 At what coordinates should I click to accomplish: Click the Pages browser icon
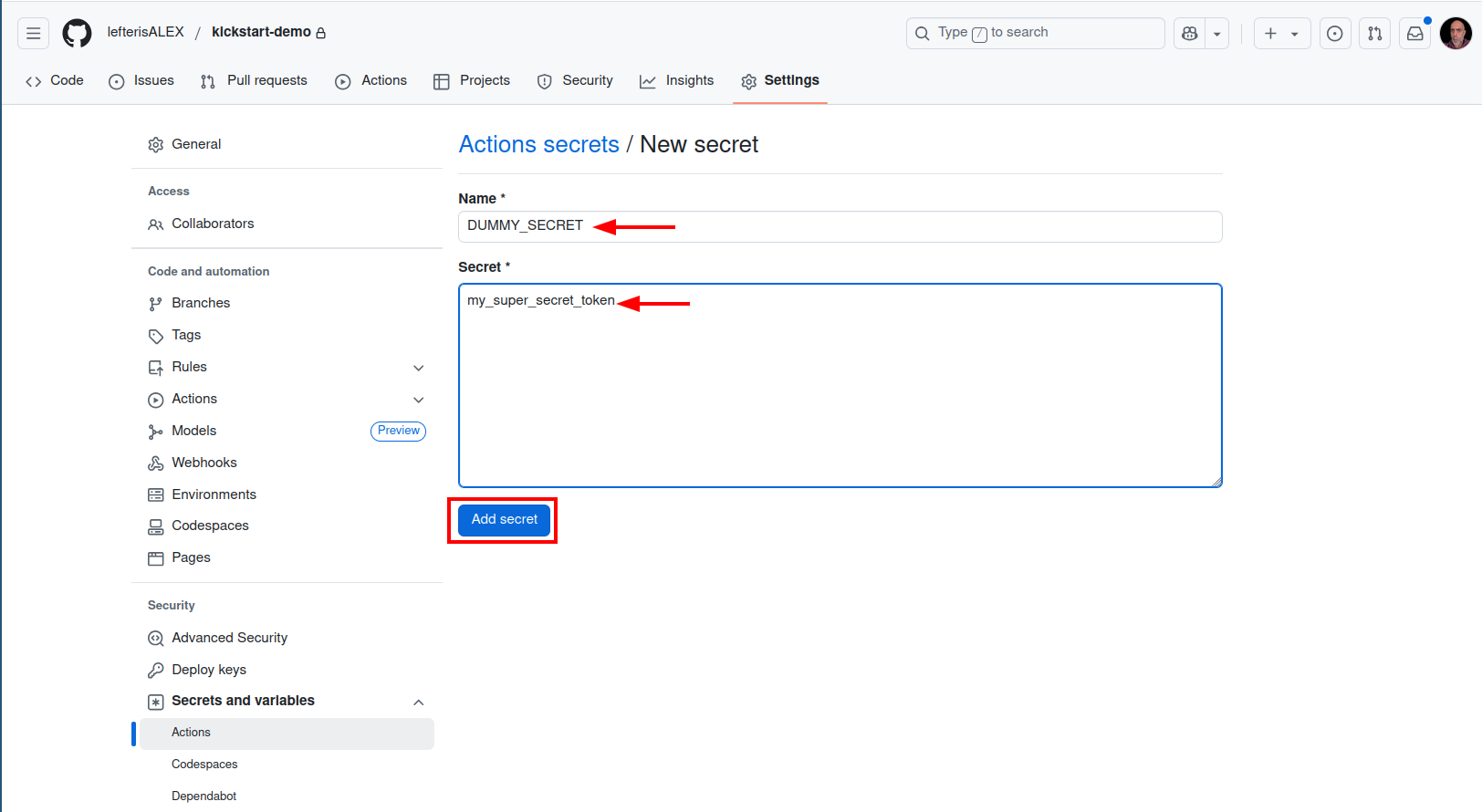tap(155, 558)
